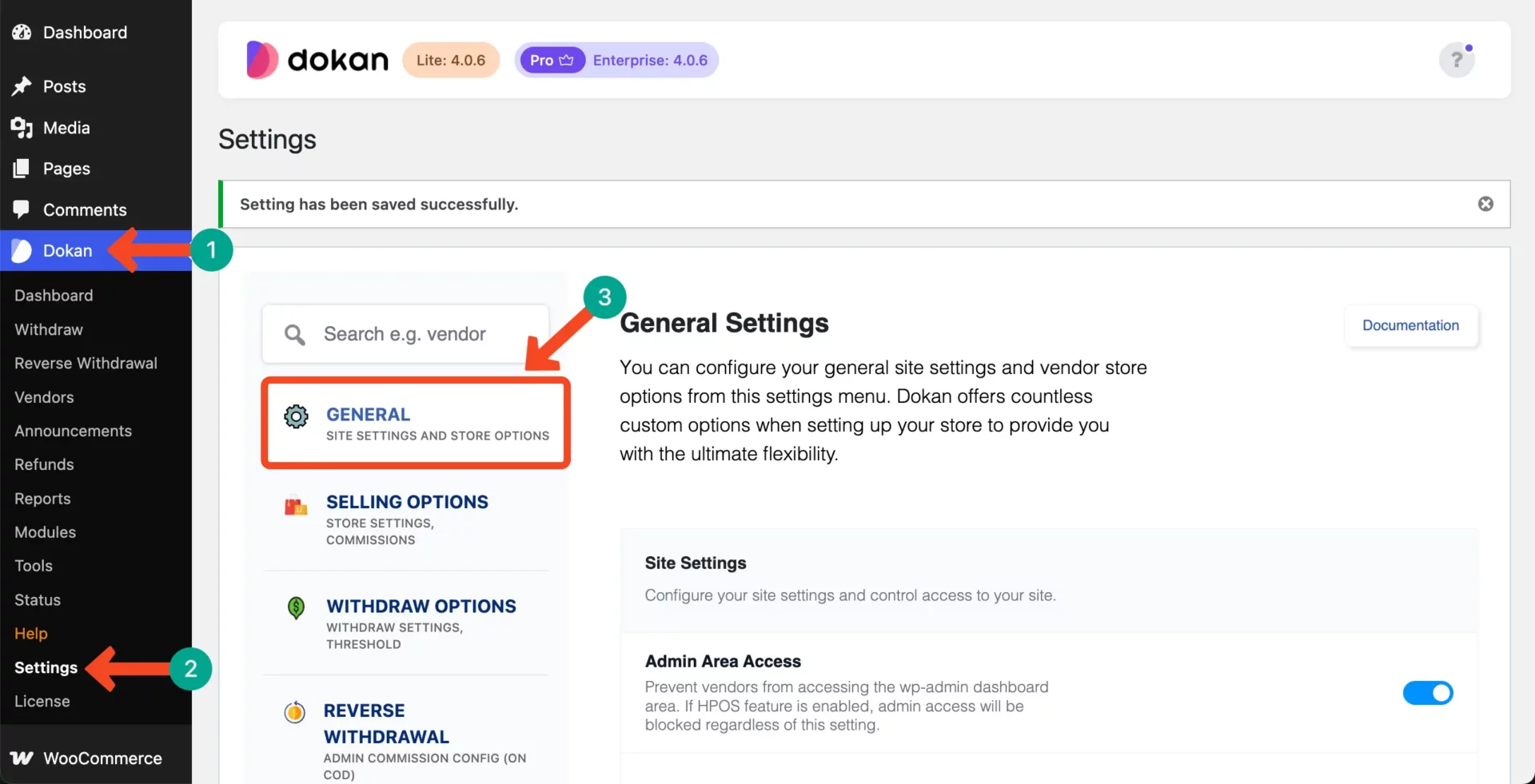Open the Tools submenu item
This screenshot has width=1535, height=784.
pyautogui.click(x=34, y=566)
